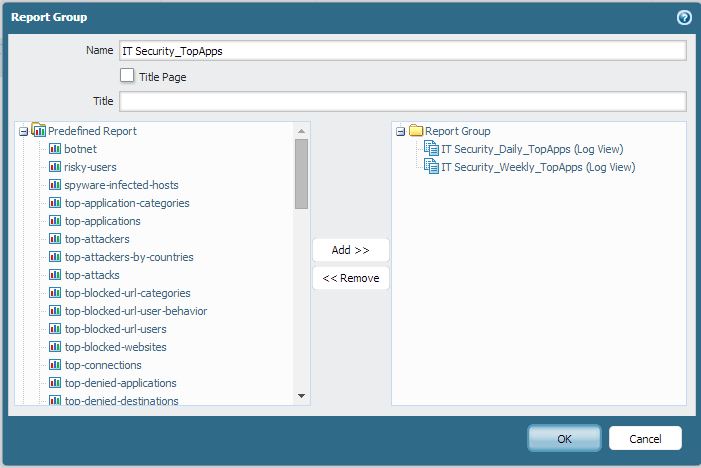
Task: Click the top-blocked-url-users chart icon
Action: [55, 329]
